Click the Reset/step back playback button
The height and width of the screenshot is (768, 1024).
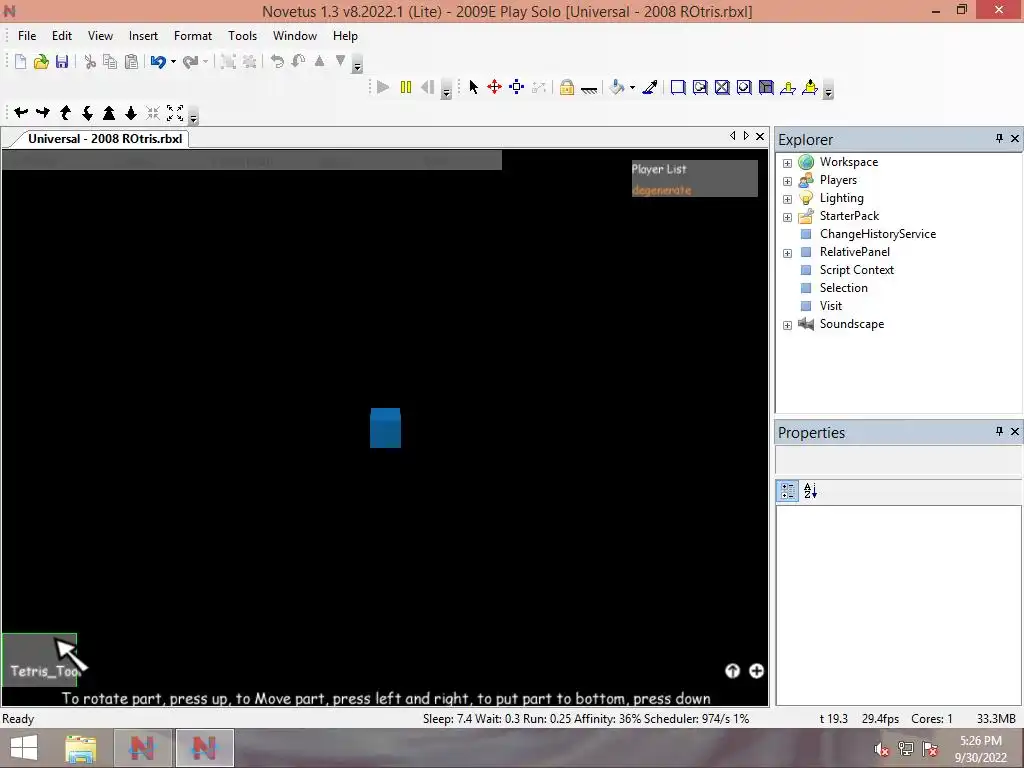pyautogui.click(x=428, y=87)
